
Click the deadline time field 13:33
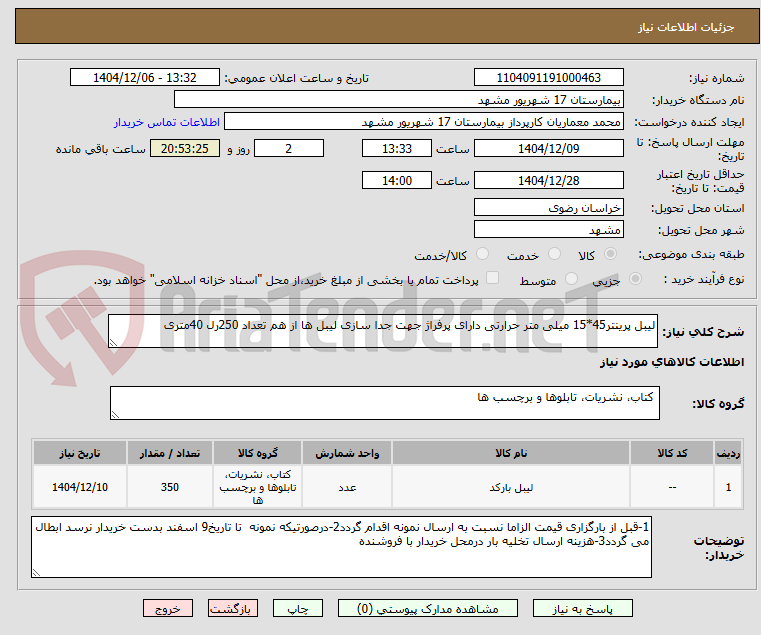tap(397, 148)
